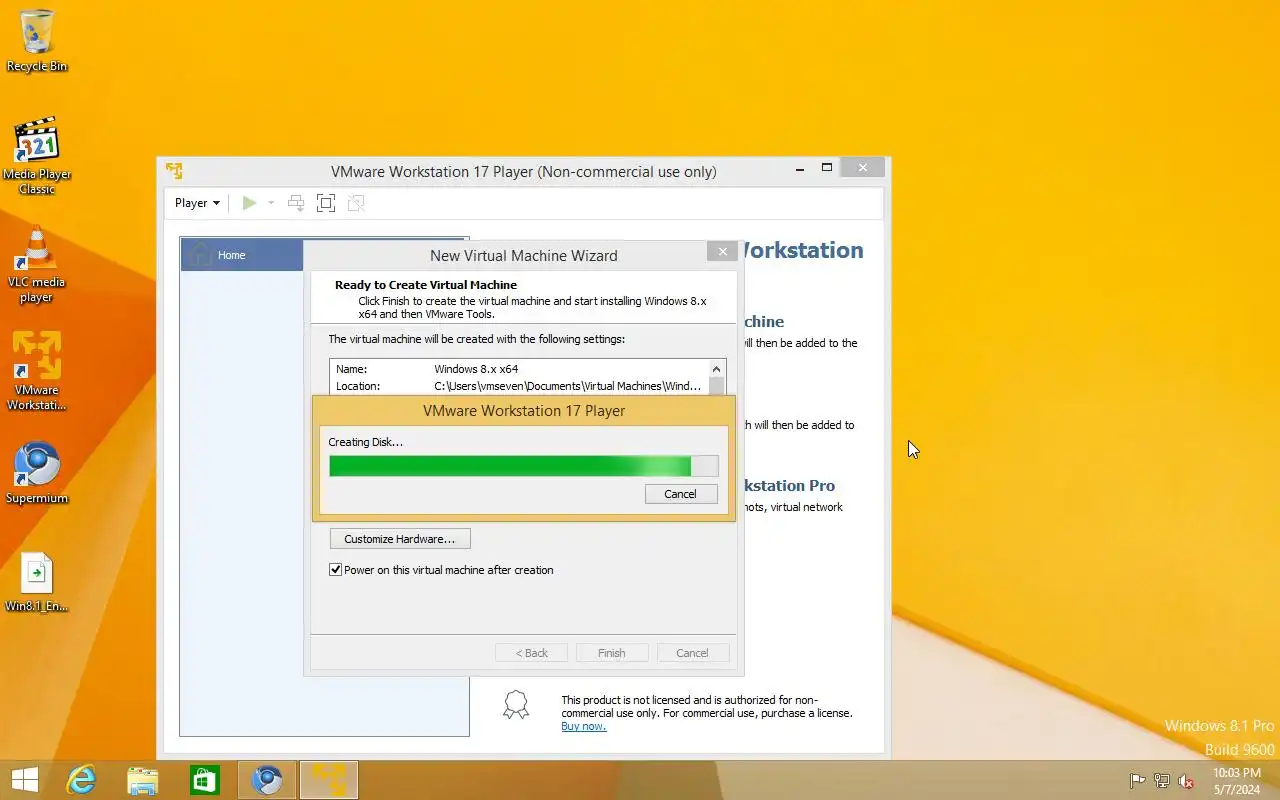
Task: Open Windows Store from taskbar
Action: point(205,780)
